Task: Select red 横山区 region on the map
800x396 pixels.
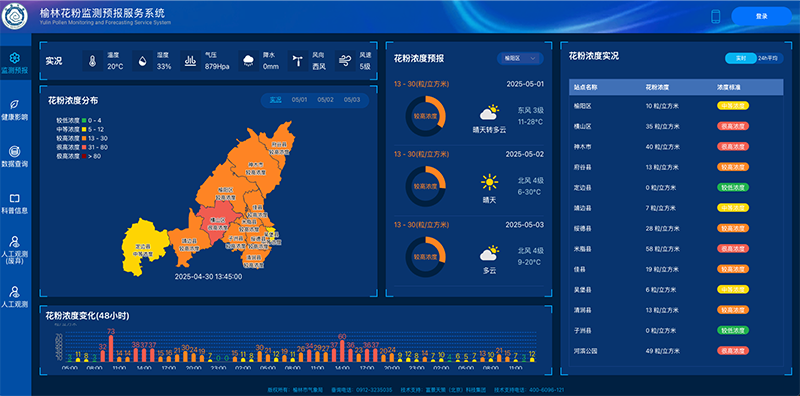Action: tap(217, 219)
